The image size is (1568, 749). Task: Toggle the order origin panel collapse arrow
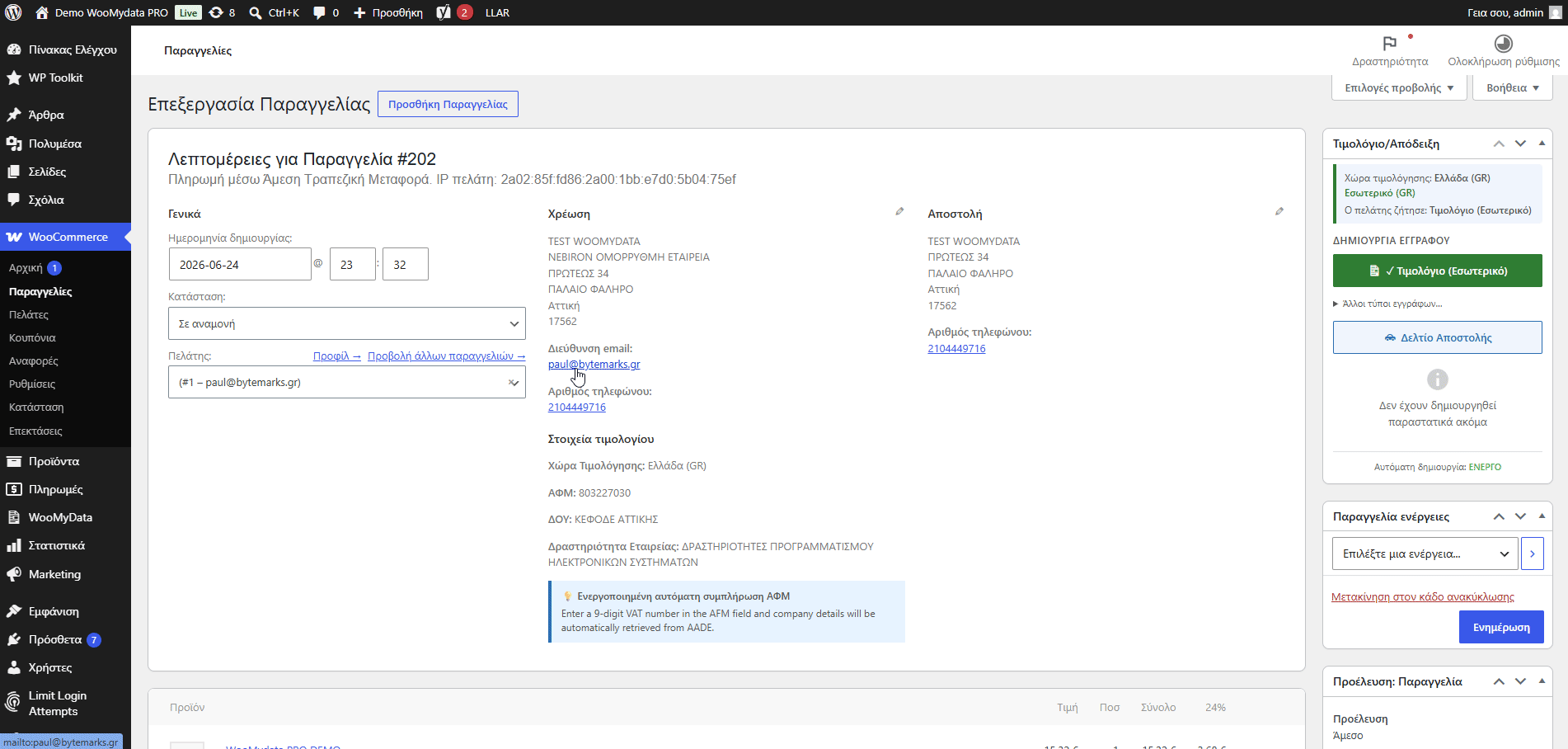(1542, 681)
